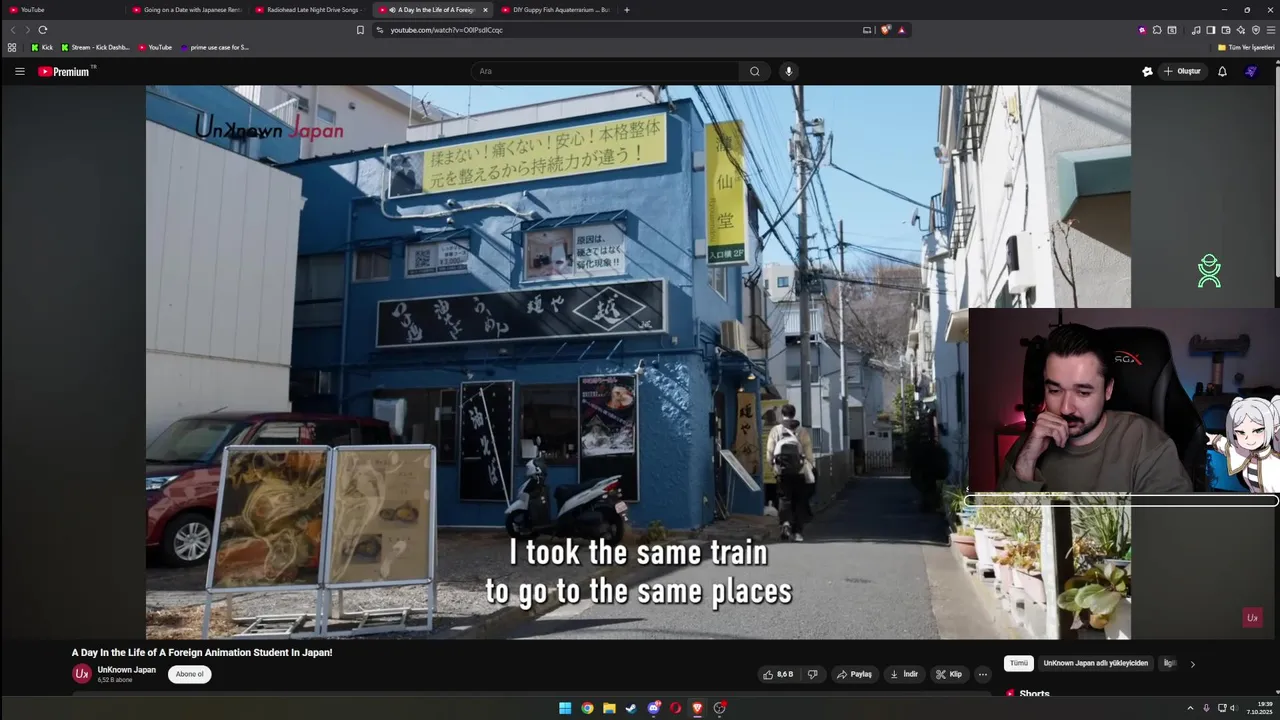This screenshot has width=1280, height=720.
Task: Open Brave browser taskbar icon
Action: 697,708
